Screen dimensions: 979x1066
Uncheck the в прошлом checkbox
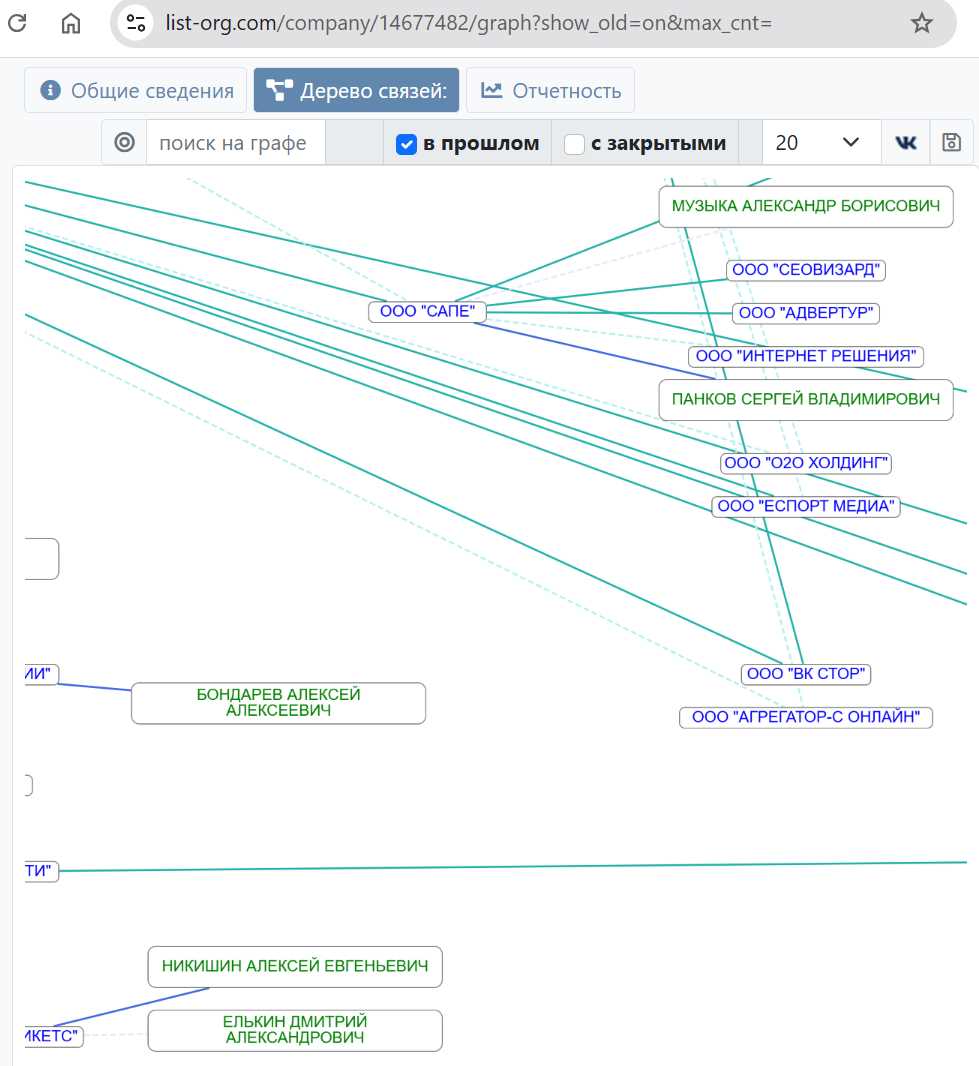[406, 143]
